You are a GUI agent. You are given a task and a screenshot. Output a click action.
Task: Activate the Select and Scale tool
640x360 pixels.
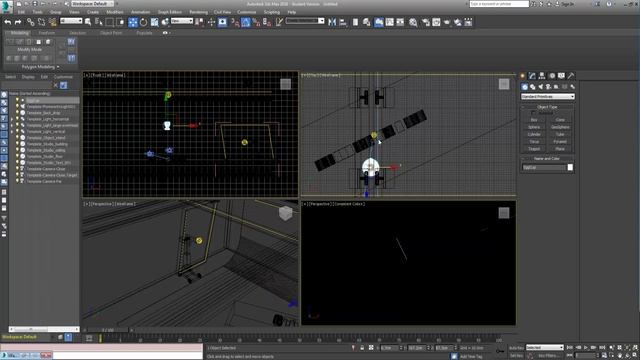[x=154, y=22]
